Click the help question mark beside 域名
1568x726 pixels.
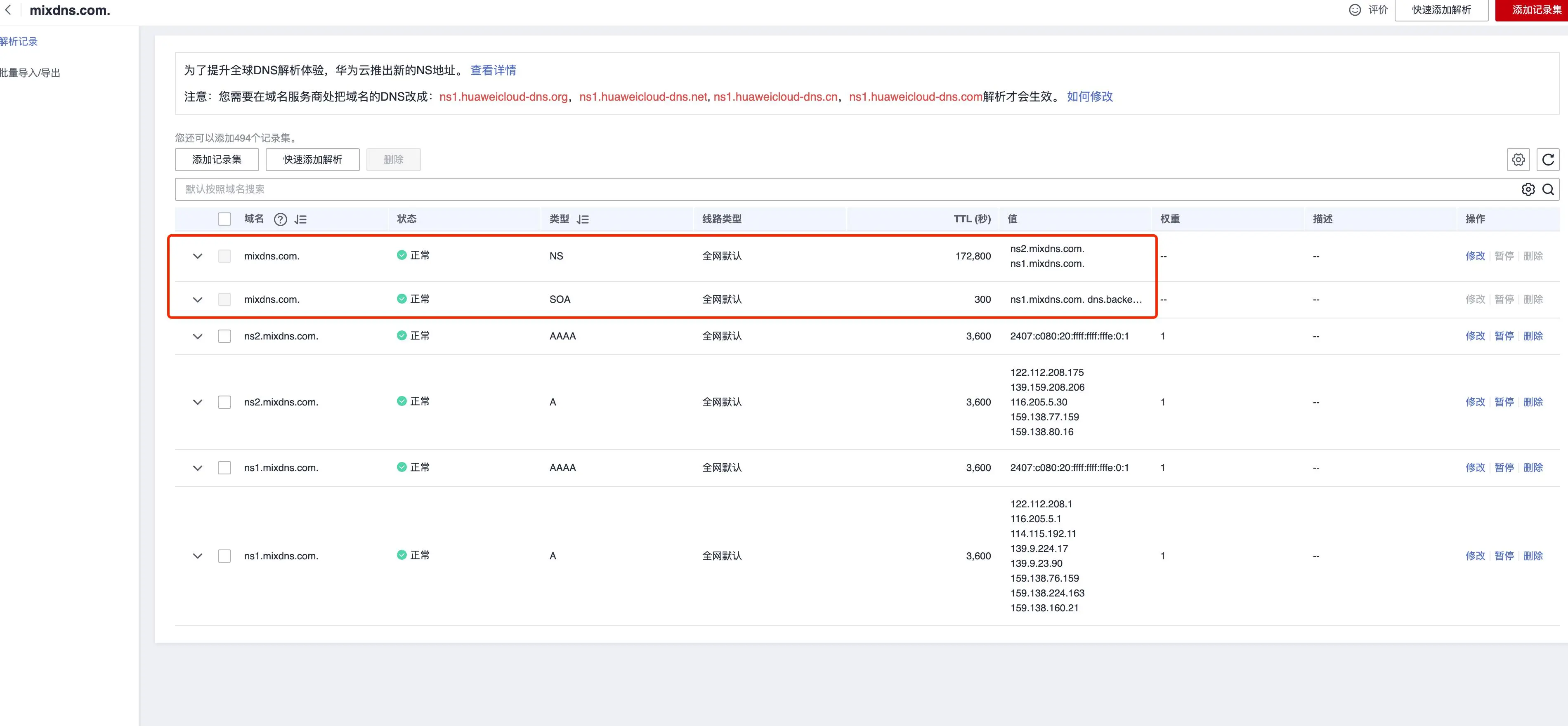(x=280, y=220)
